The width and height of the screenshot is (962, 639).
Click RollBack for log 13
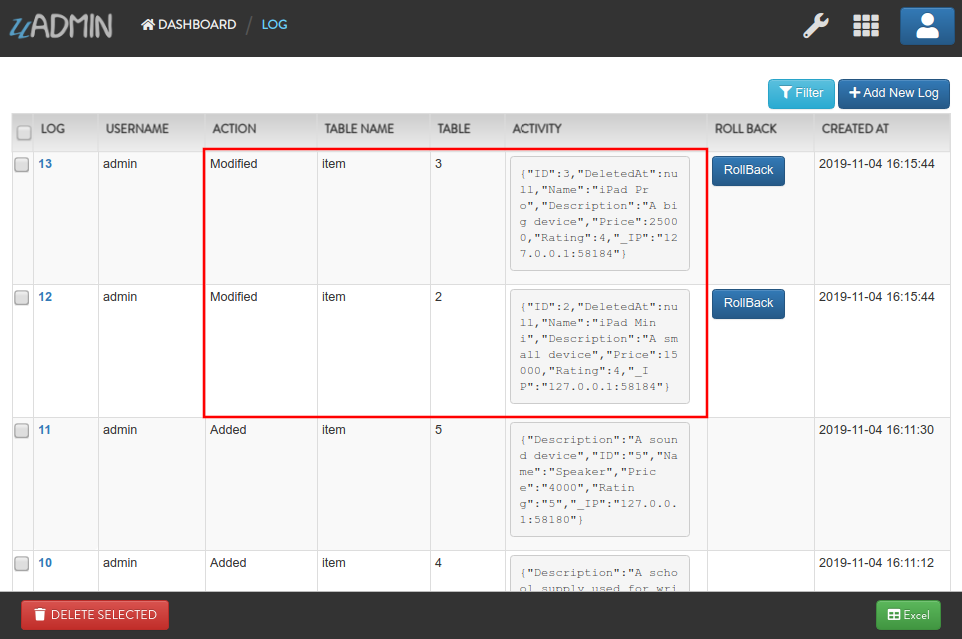[748, 170]
